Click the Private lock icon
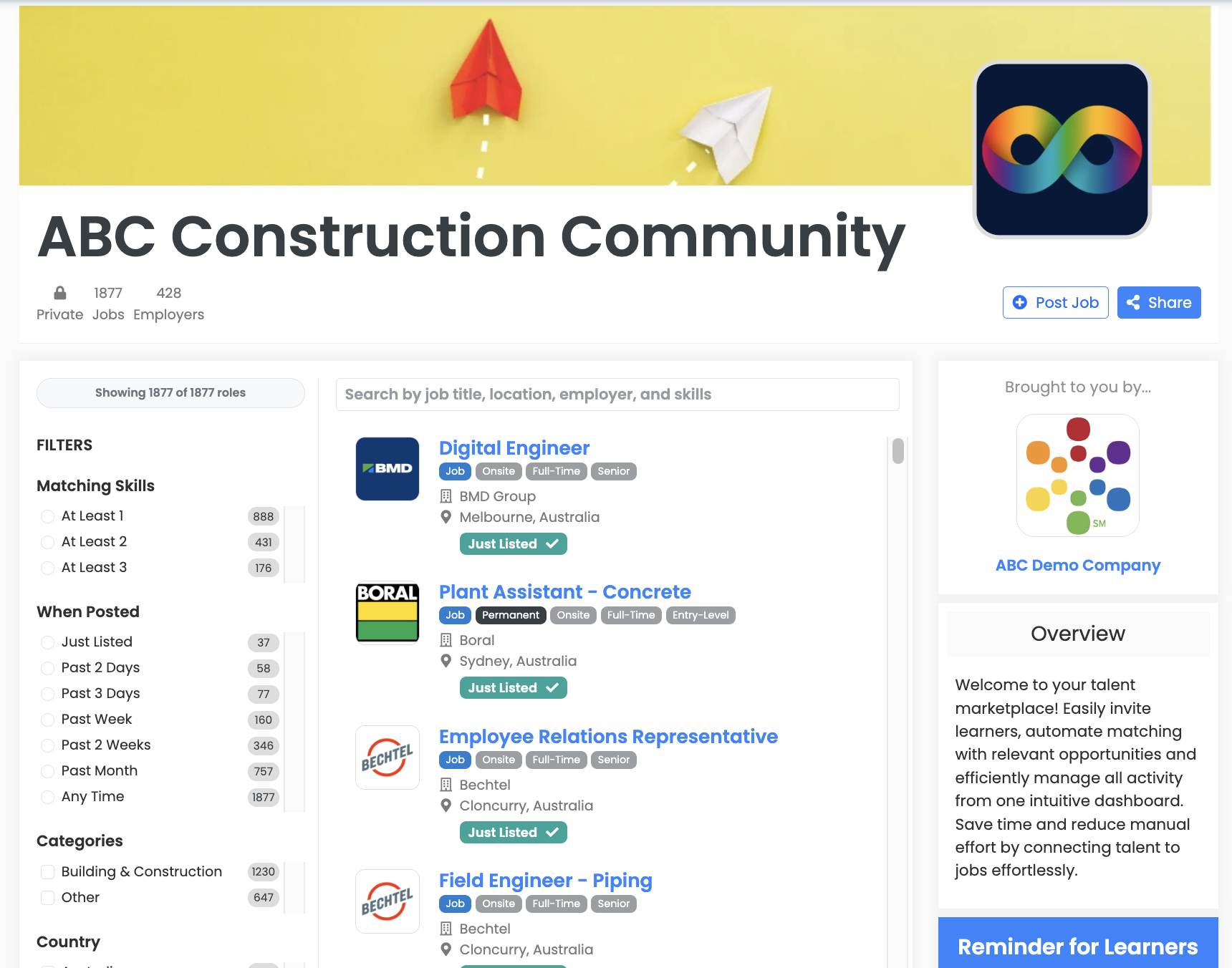The image size is (1232, 968). coord(60,293)
